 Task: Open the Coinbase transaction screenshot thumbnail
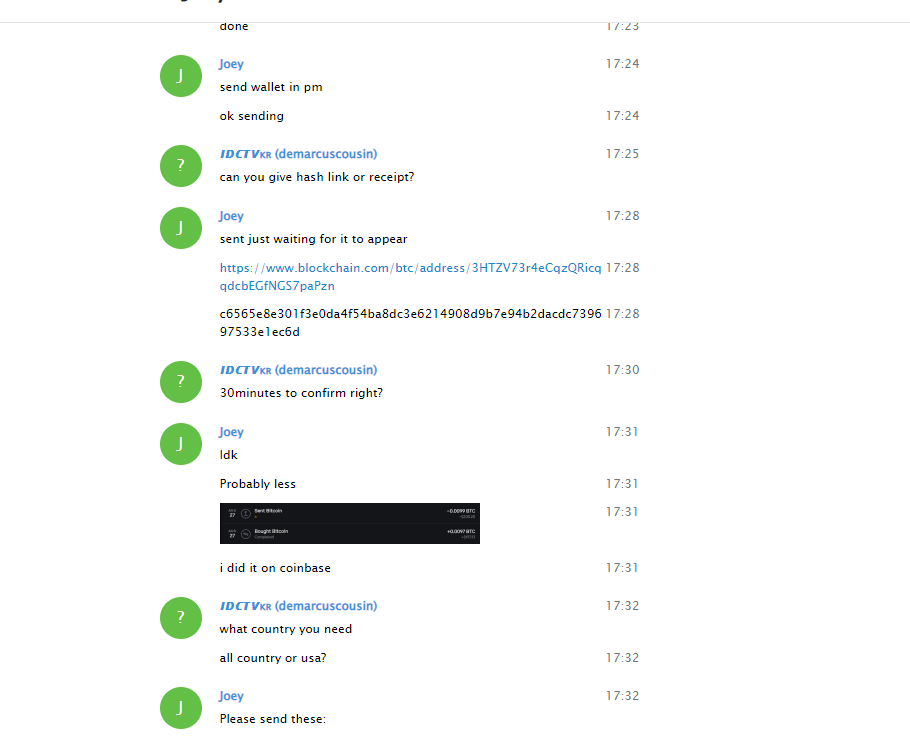[x=349, y=523]
